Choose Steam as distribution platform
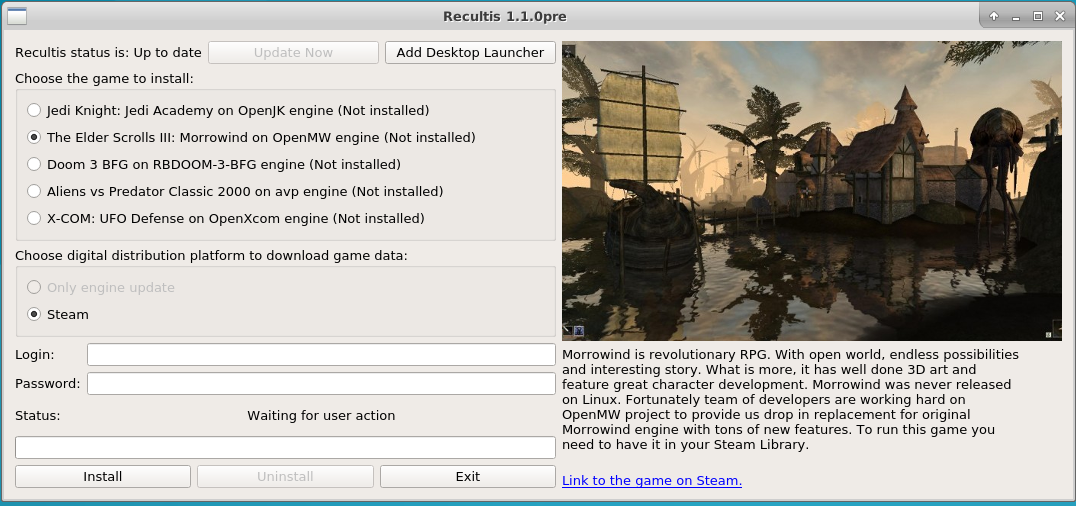Screen dimensions: 1076x506 tap(58, 315)
